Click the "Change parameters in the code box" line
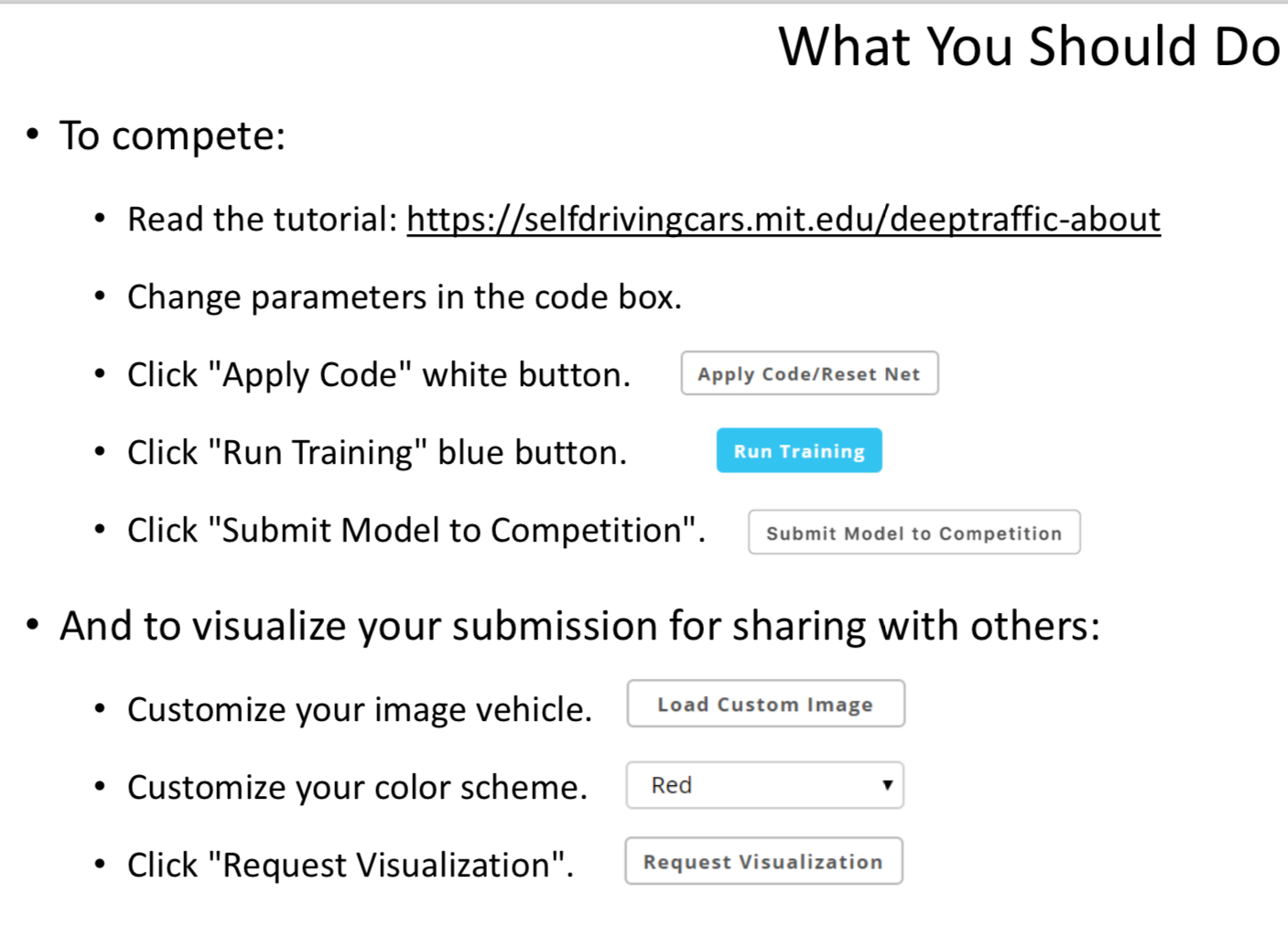Screen dimensions: 1288x936 404,297
